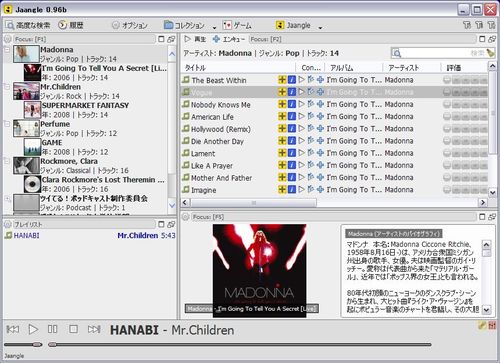Image resolution: width=500 pixels, height=363 pixels.
Task: Click the エンキュー enqueue button
Action: [229, 39]
